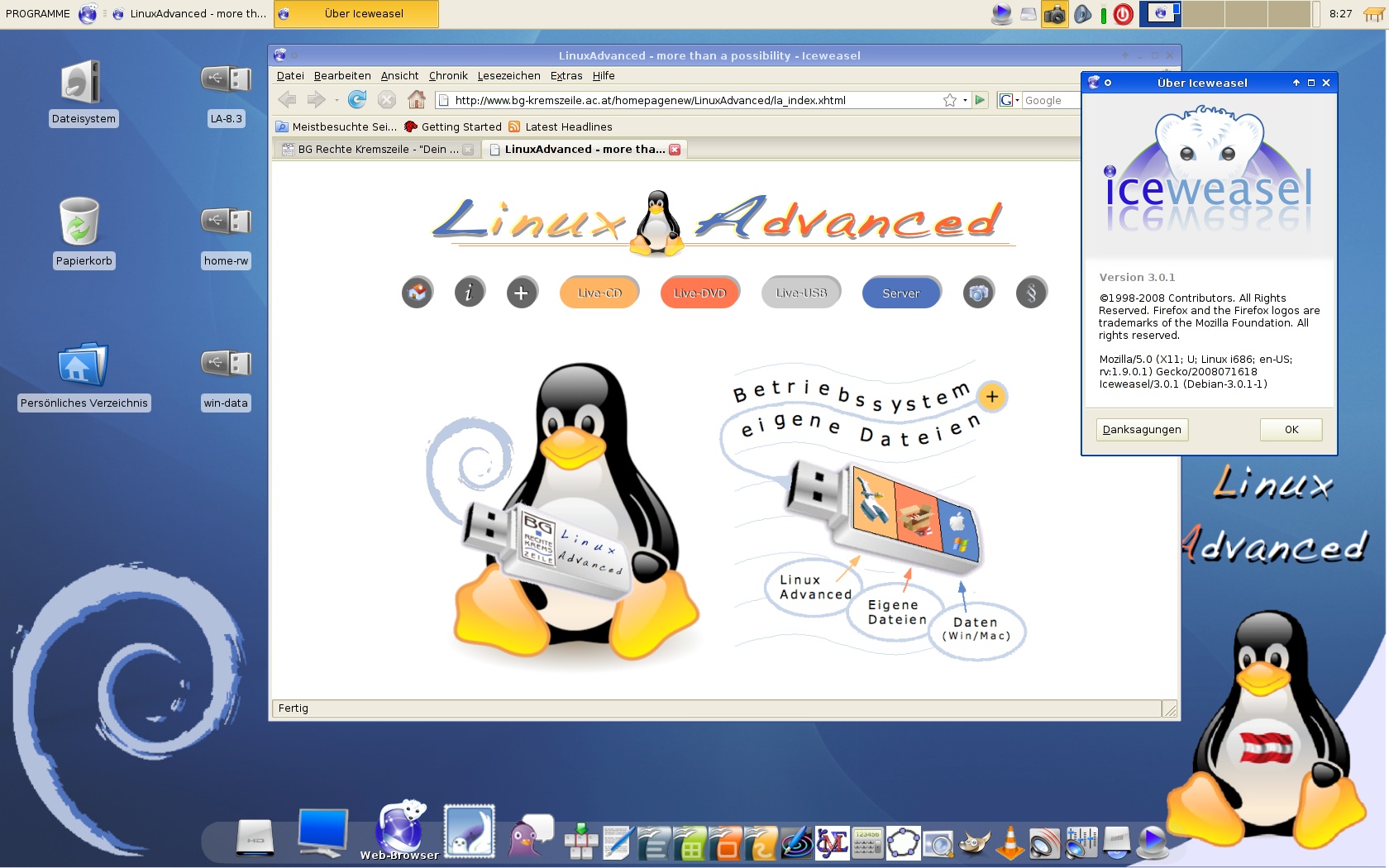Image resolution: width=1389 pixels, height=868 pixels.
Task: Open the audio mixer icon in dock
Action: click(1081, 843)
